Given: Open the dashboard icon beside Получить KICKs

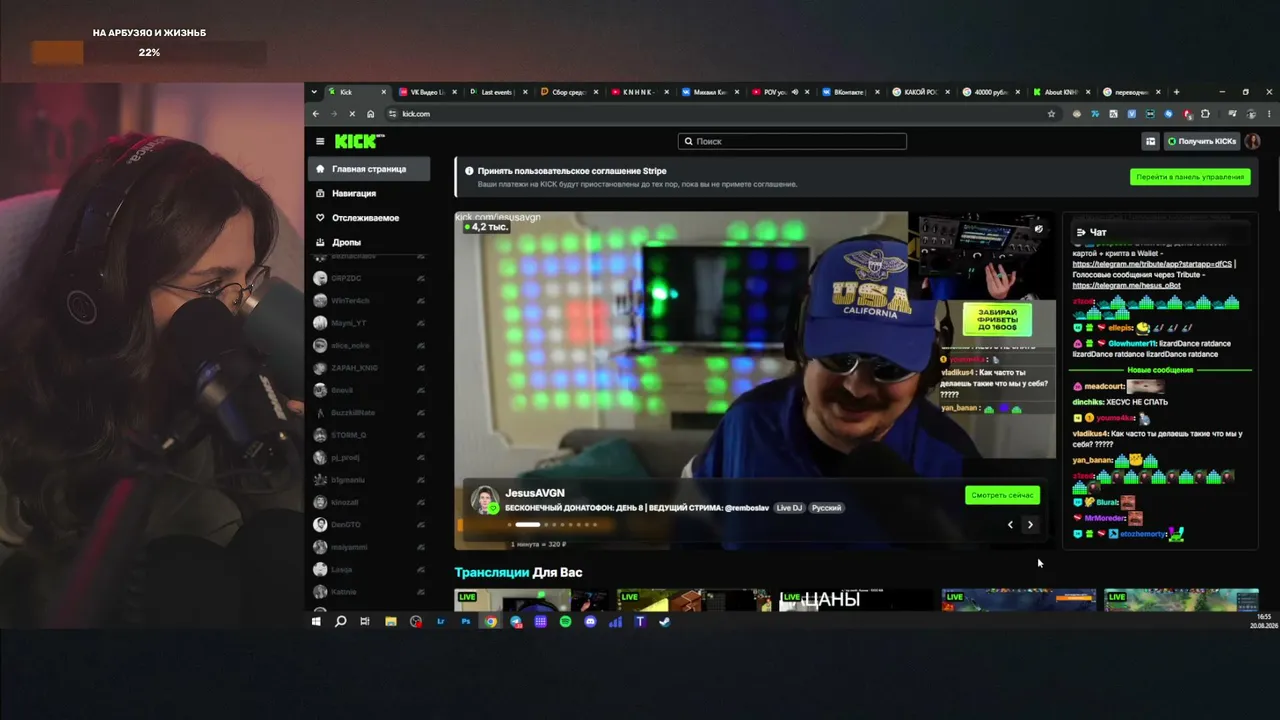Looking at the screenshot, I should [1151, 142].
